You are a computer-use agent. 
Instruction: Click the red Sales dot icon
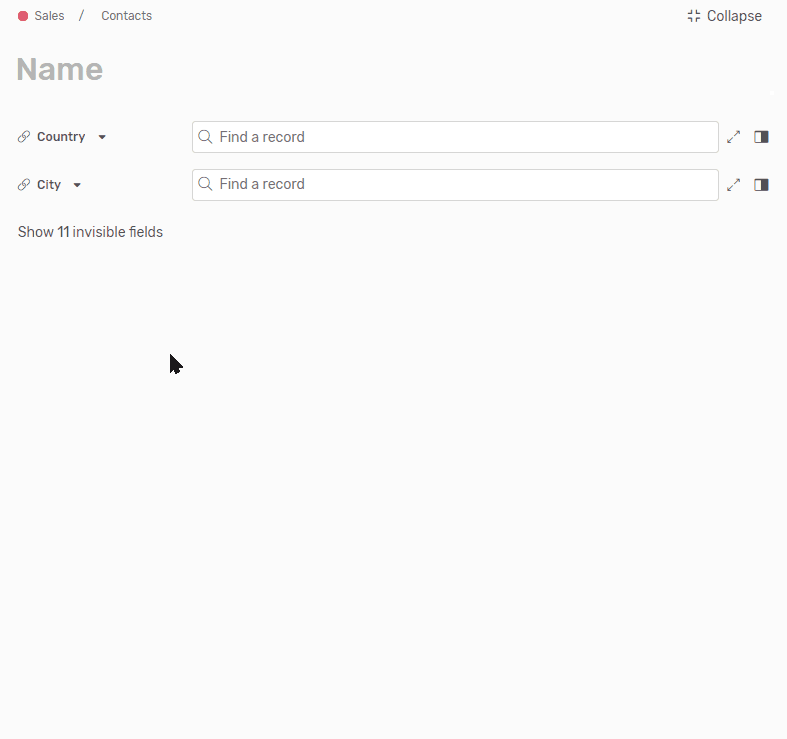coord(23,16)
